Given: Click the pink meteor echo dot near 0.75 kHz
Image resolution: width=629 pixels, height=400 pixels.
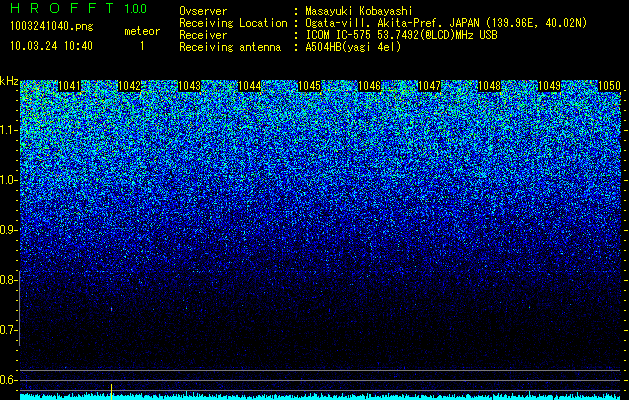Looking at the screenshot, I should [111, 309].
